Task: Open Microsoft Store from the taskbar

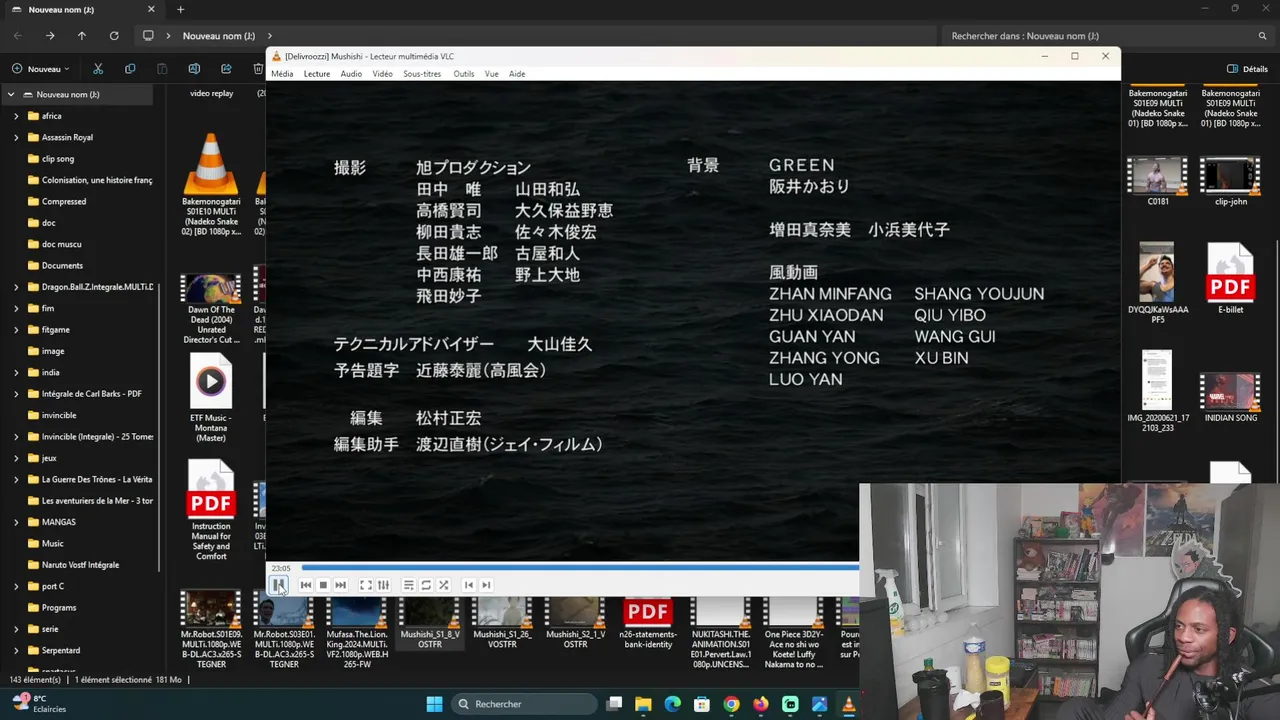Action: pos(702,704)
